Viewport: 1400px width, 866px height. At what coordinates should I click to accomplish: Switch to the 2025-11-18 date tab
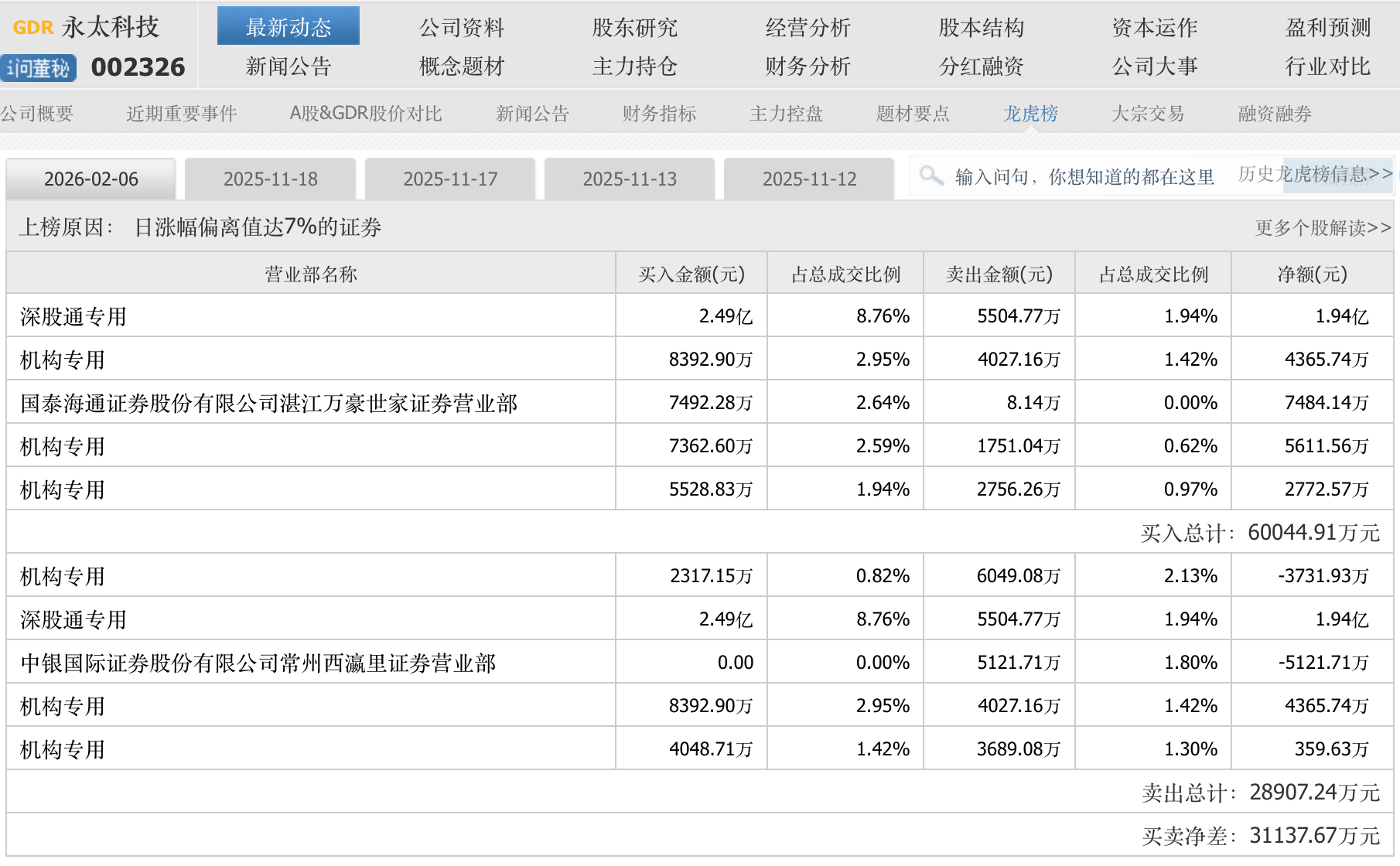point(271,179)
